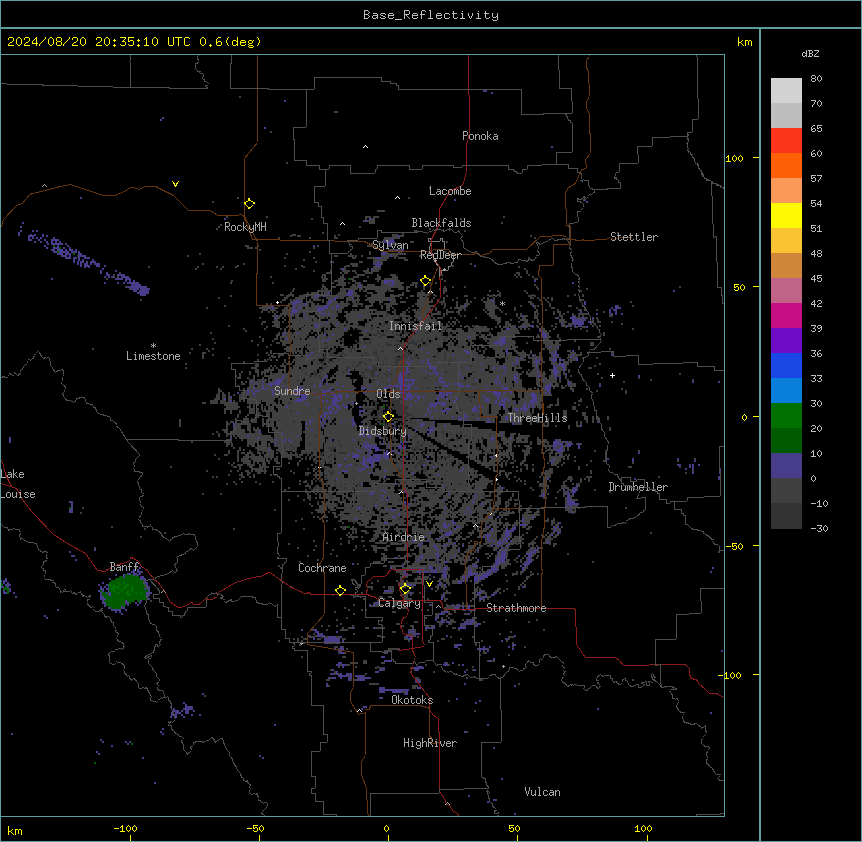Click the Airdrie label
This screenshot has width=862, height=842.
pos(403,537)
